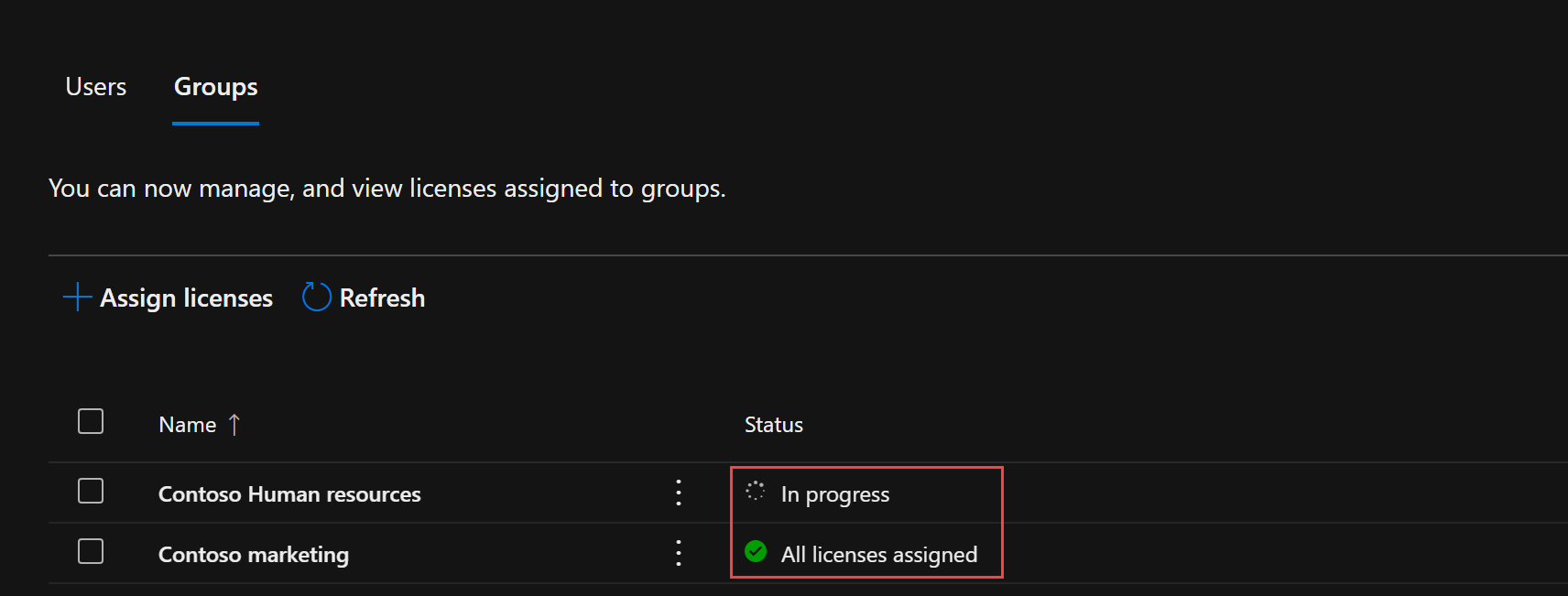The width and height of the screenshot is (1568, 596).
Task: Open options for Contoso marketing via ellipsis
Action: coord(678,553)
